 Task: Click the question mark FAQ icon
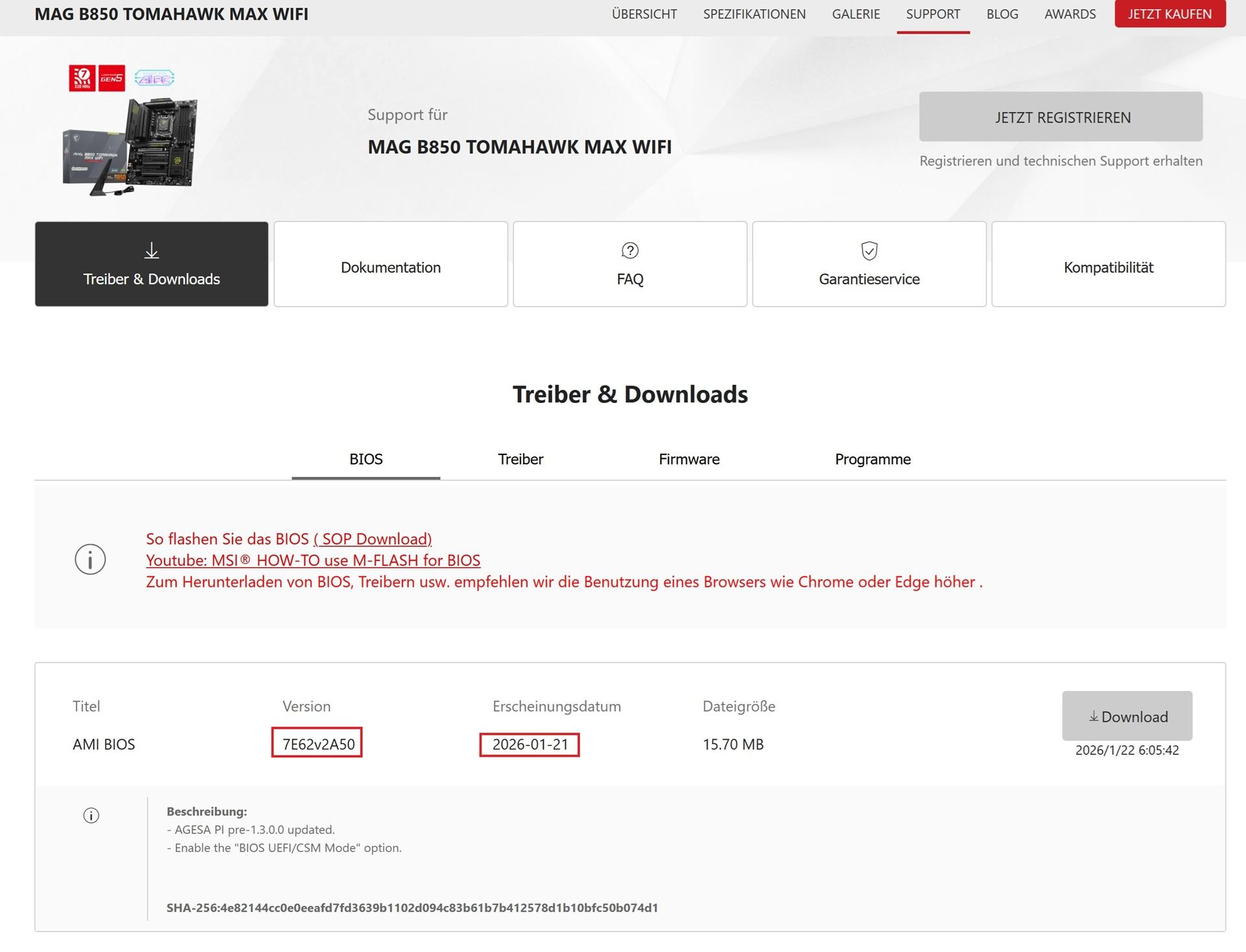coord(629,250)
